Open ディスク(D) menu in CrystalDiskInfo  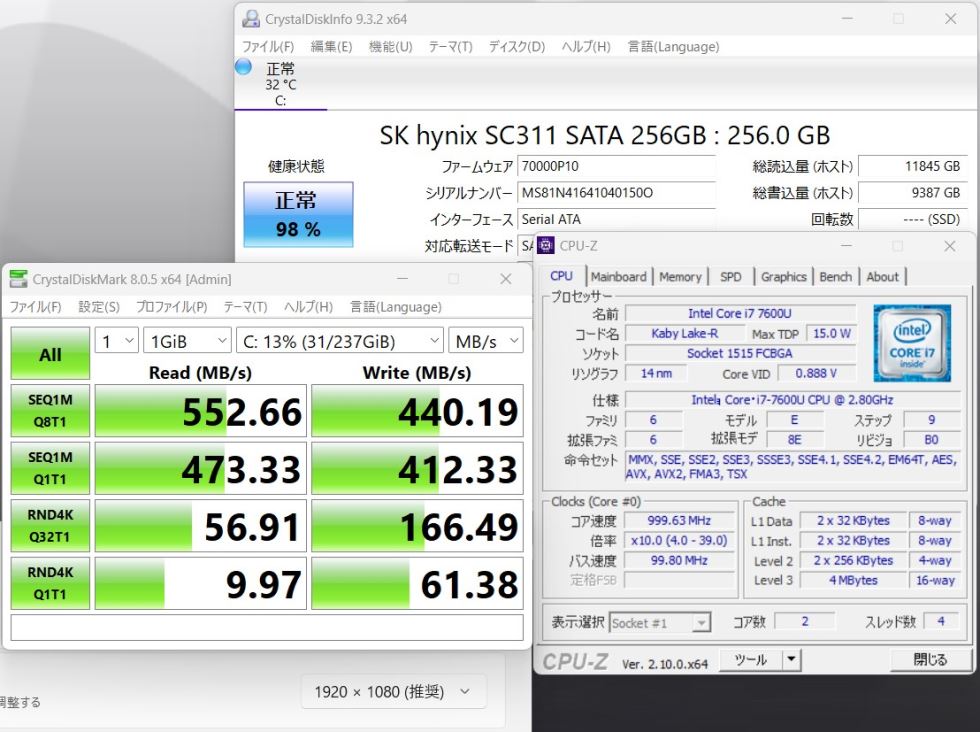point(517,47)
